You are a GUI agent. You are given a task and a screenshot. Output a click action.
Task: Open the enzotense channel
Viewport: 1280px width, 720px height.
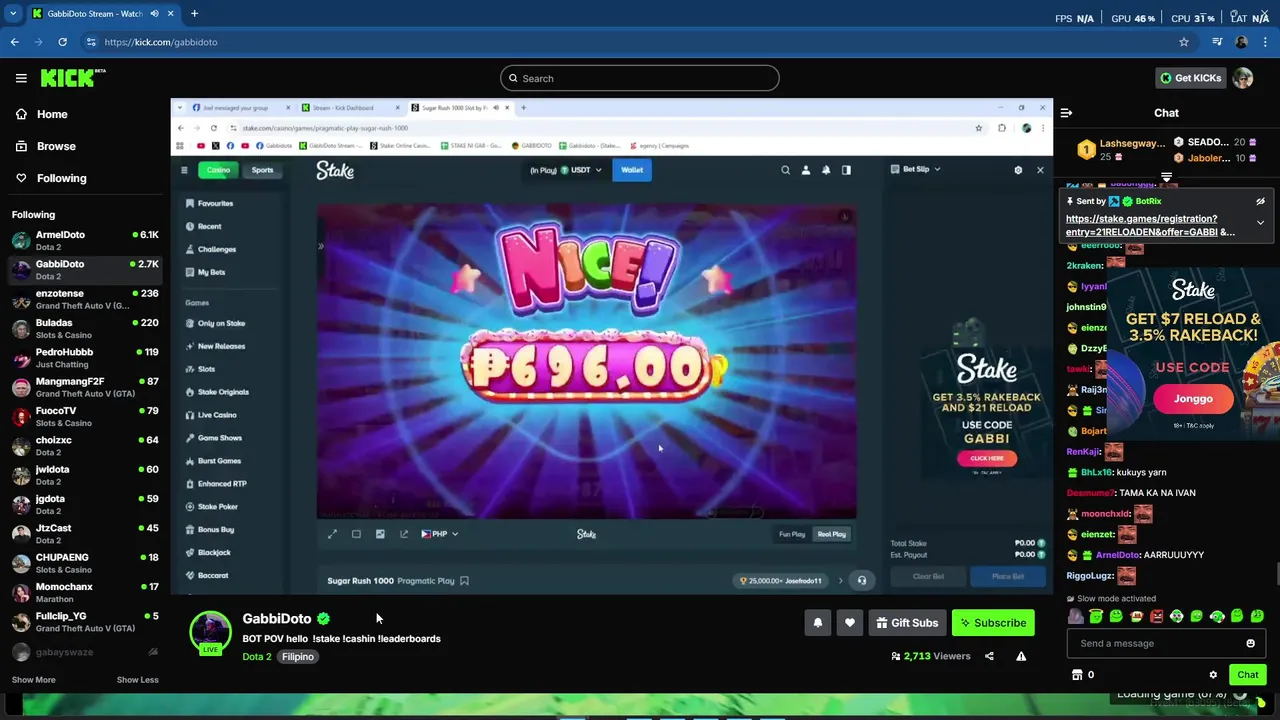pos(85,299)
